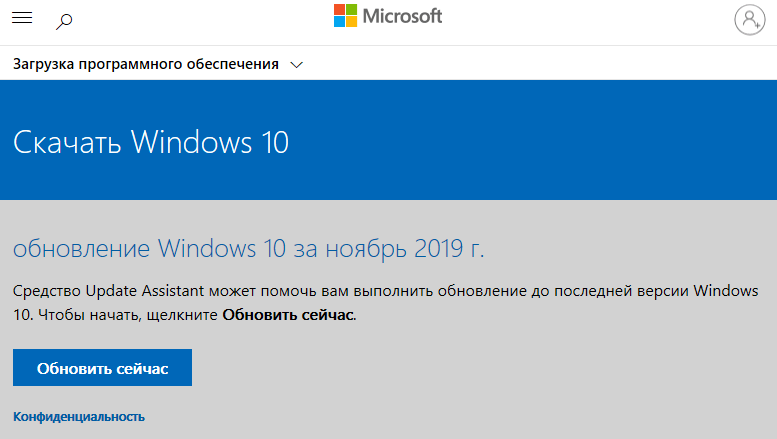
Task: Open the hamburger navigation menu
Action: click(22, 18)
